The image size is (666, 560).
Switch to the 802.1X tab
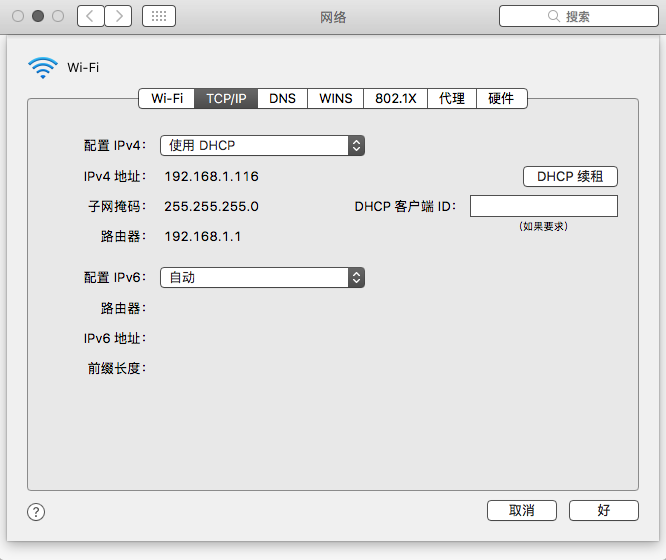[395, 98]
